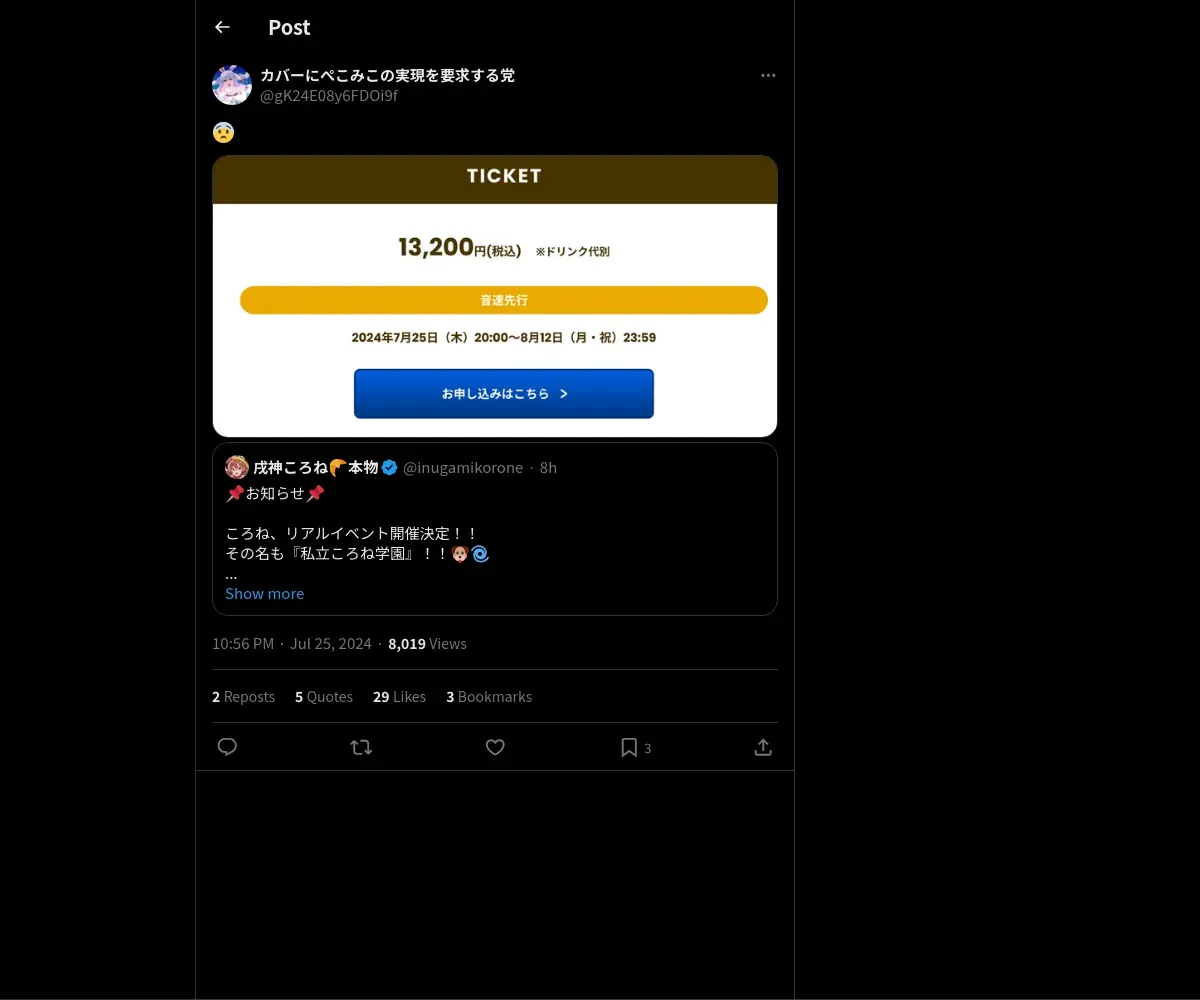The width and height of the screenshot is (1200, 1000).
Task: Click the 3 Bookmarks count
Action: pos(489,697)
